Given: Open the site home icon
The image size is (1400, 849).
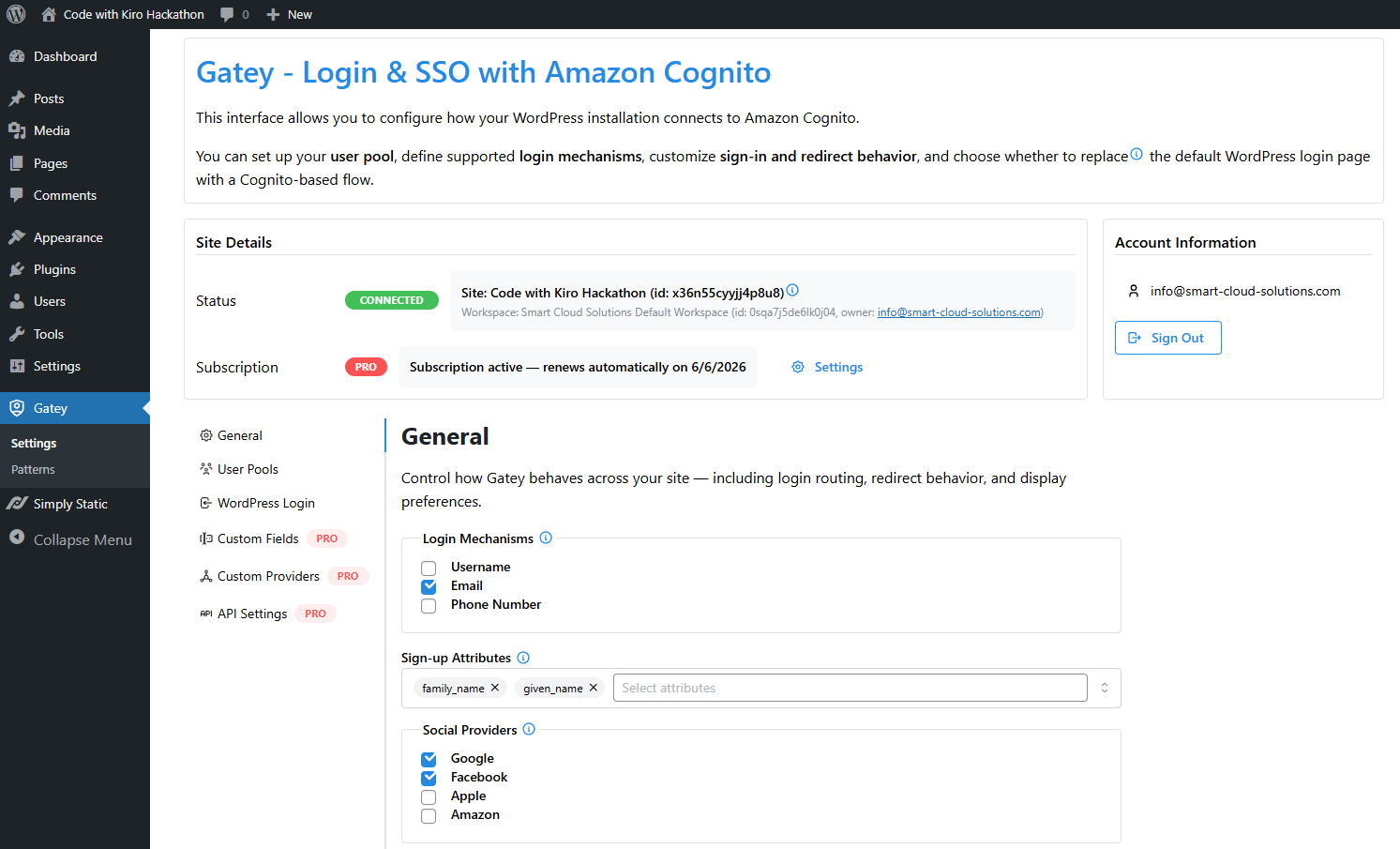Looking at the screenshot, I should pyautogui.click(x=49, y=14).
